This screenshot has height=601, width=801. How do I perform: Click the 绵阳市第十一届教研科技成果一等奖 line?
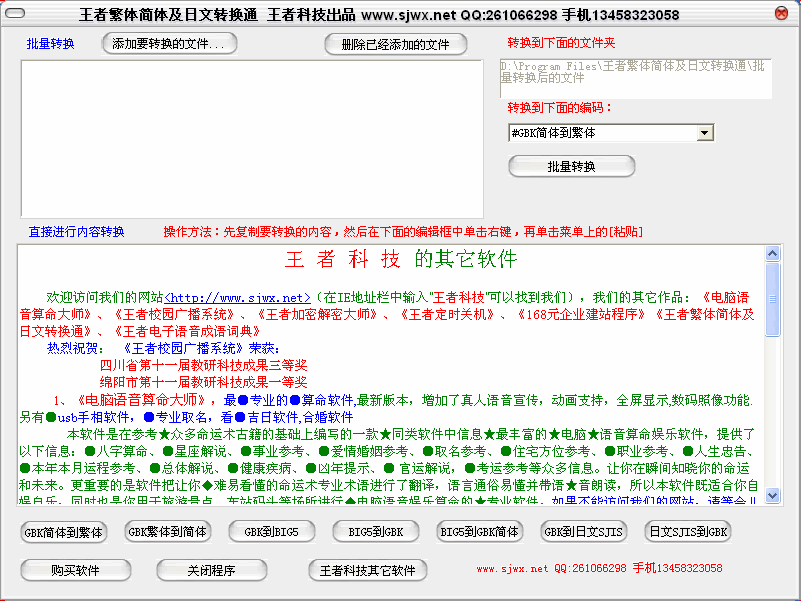(x=203, y=382)
